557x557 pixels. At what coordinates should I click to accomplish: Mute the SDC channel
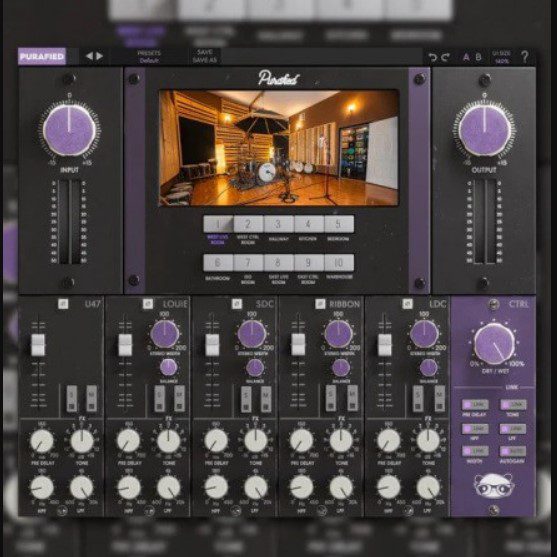point(266,399)
